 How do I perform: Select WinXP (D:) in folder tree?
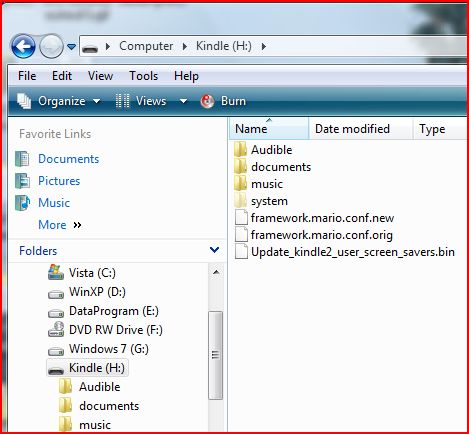coord(97,292)
